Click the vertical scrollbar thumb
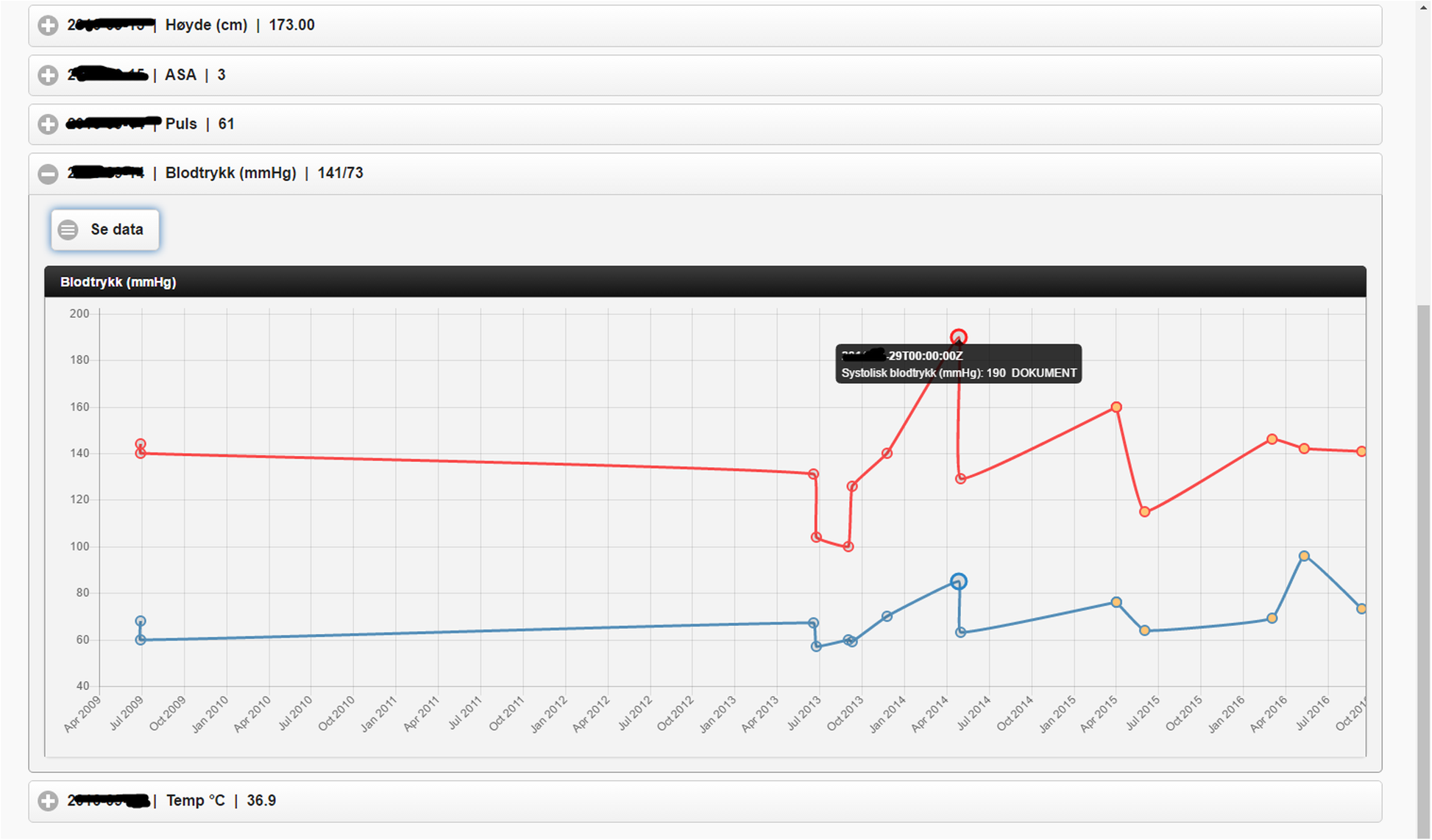Screen dimensions: 1432x840 [1424, 570]
